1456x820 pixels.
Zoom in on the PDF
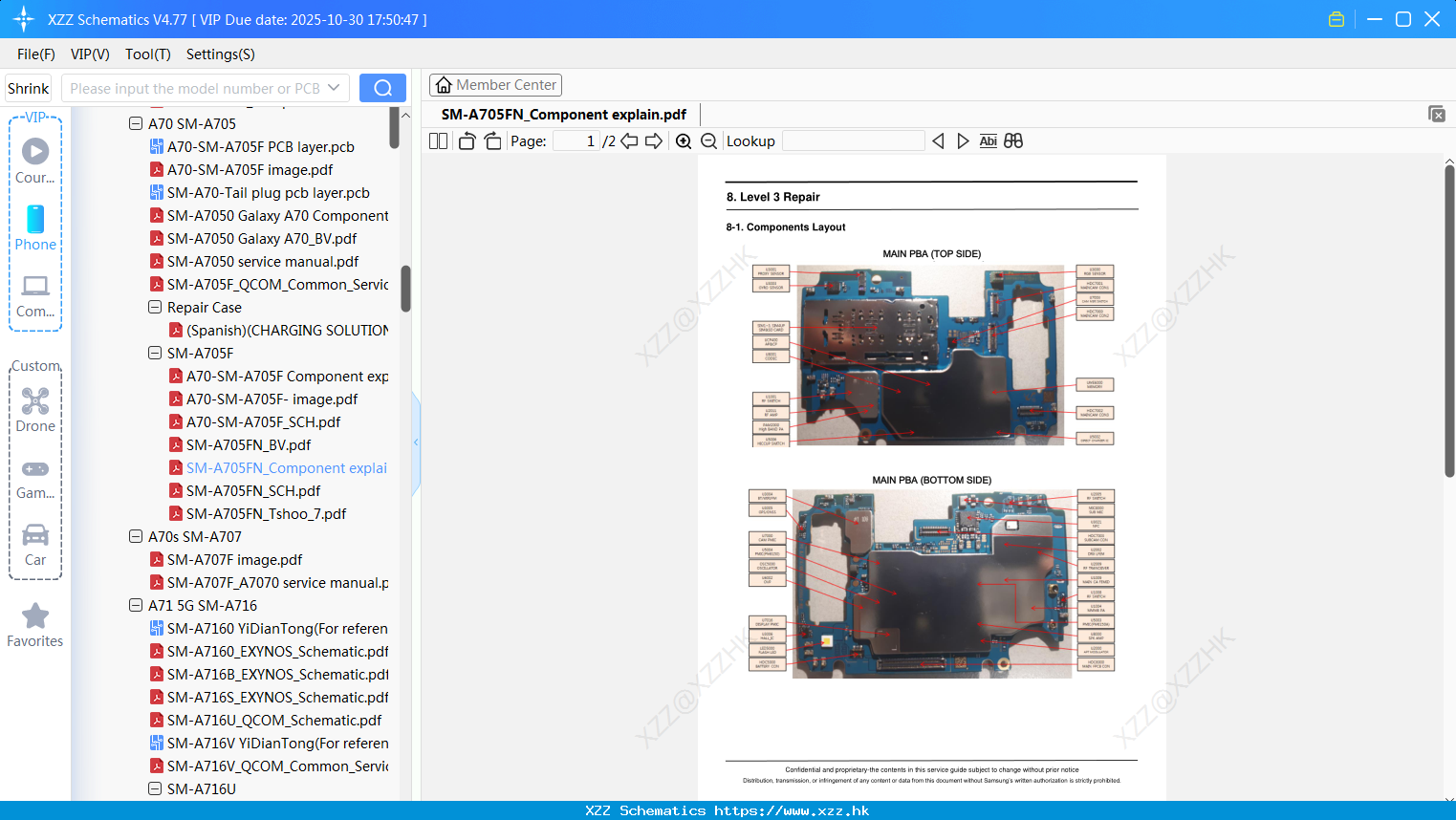684,141
